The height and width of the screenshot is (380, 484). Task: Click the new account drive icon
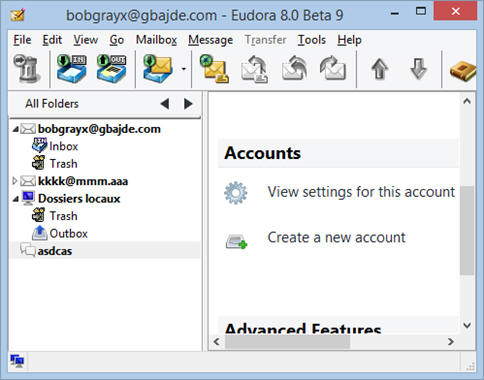tap(236, 241)
